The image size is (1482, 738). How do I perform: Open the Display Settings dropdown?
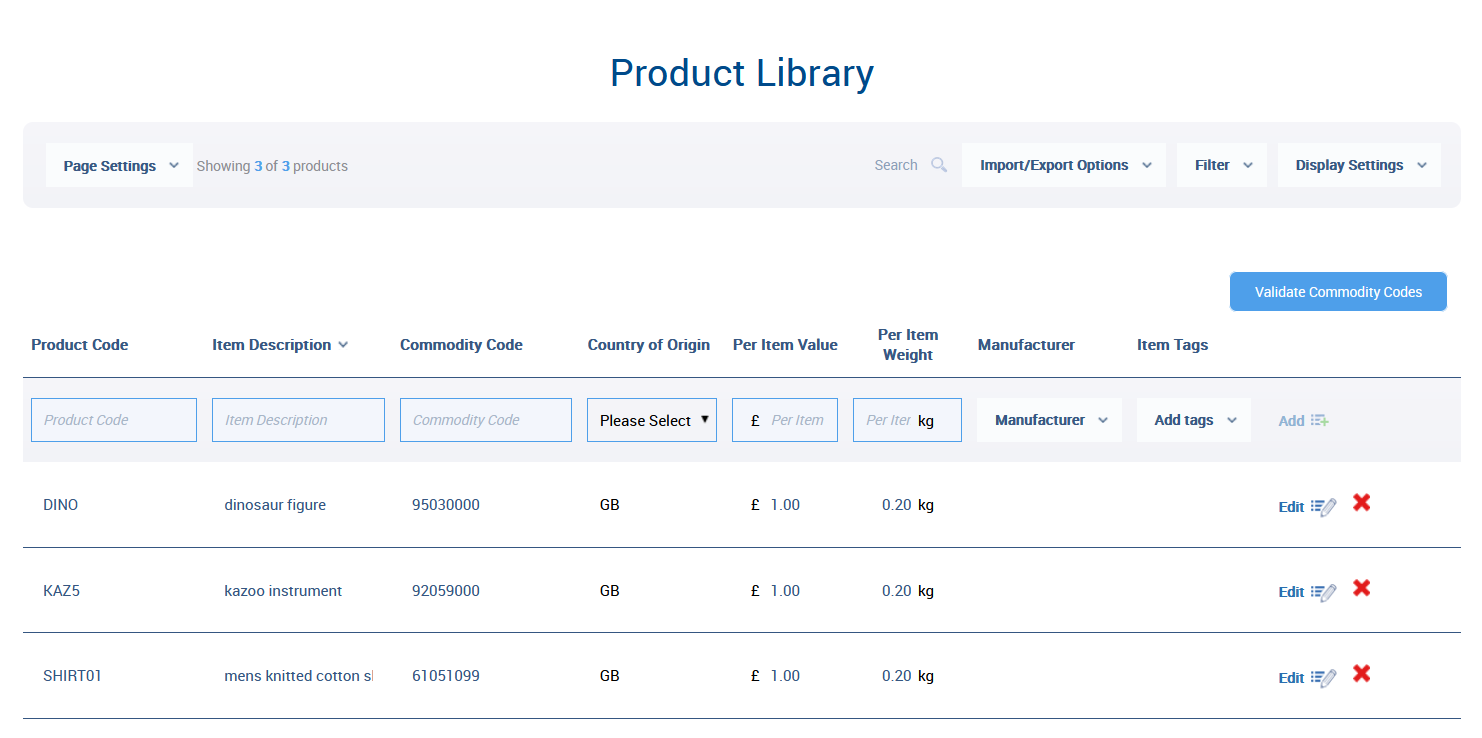(1359, 164)
